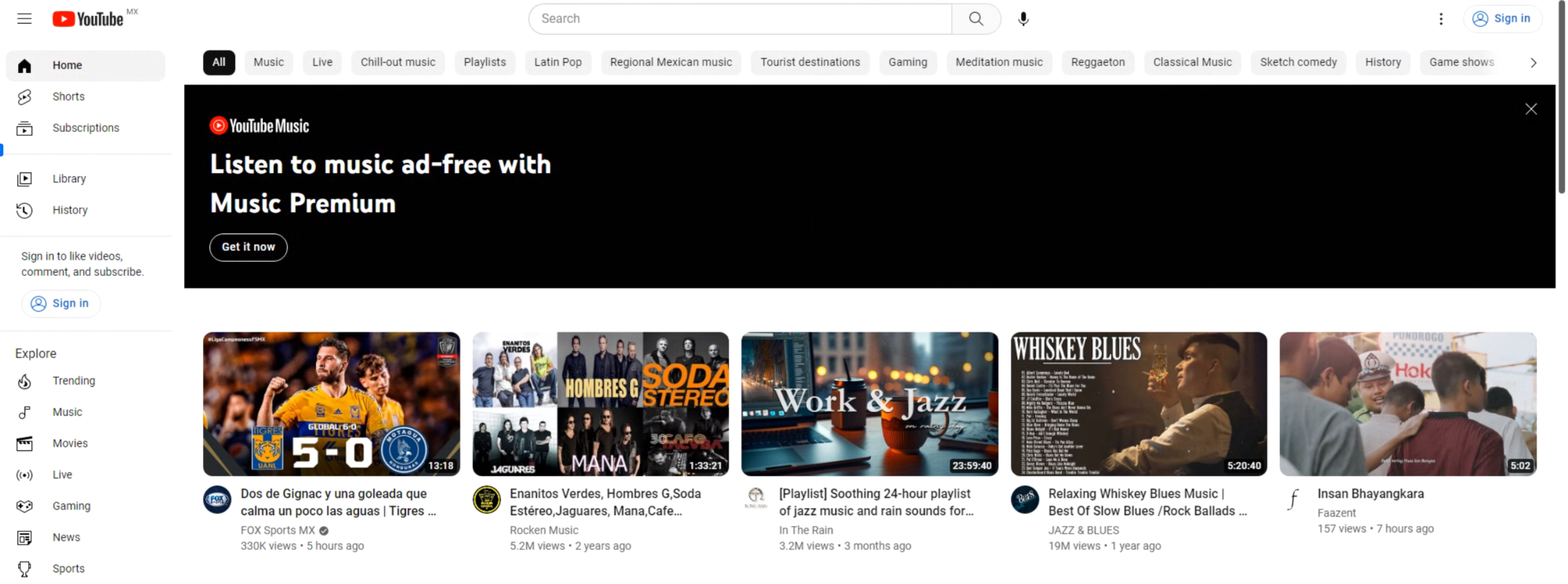1568x584 pixels.
Task: Click FOX Sports MX channel avatar
Action: (x=217, y=499)
